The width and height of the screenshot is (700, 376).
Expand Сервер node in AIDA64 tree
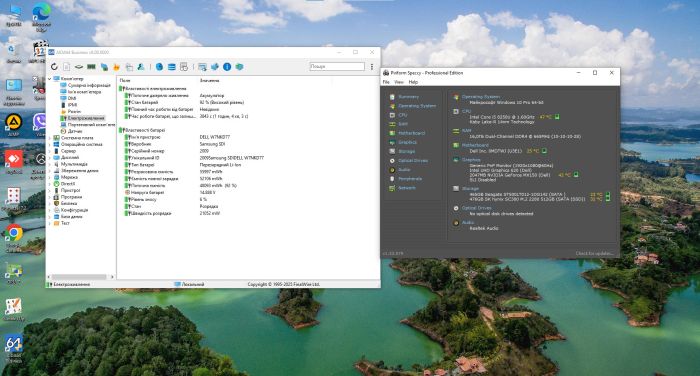pyautogui.click(x=50, y=151)
